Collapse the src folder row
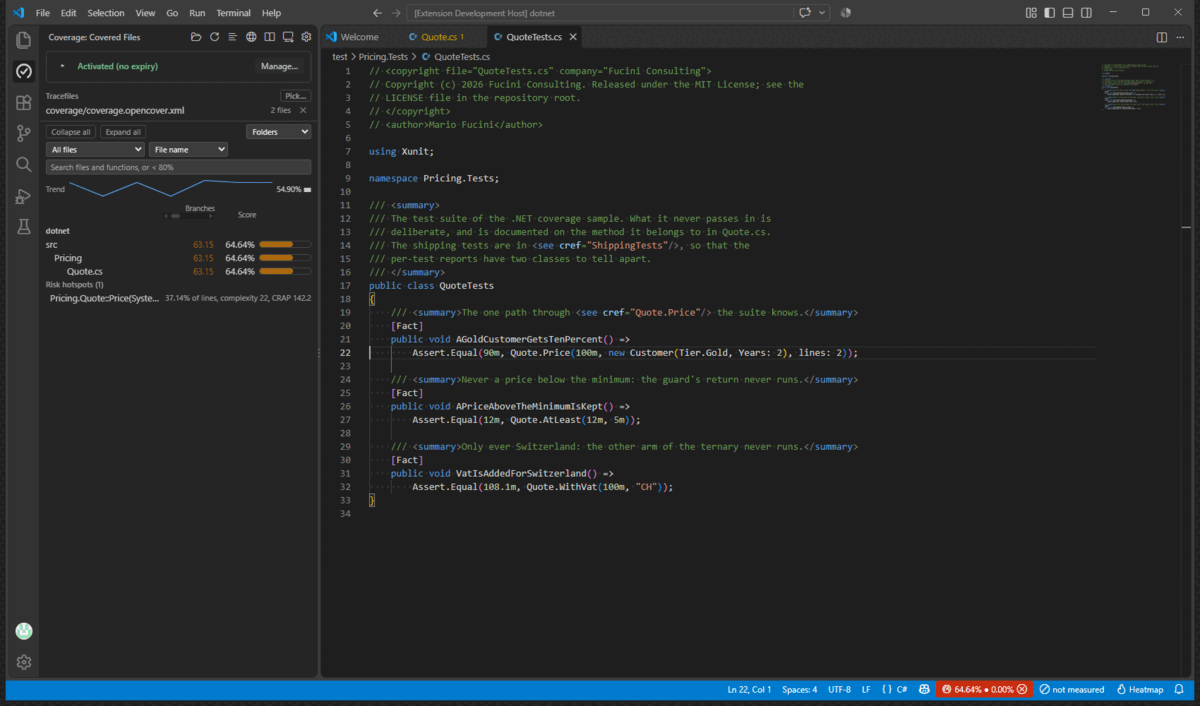The height and width of the screenshot is (706, 1200). pyautogui.click(x=178, y=244)
